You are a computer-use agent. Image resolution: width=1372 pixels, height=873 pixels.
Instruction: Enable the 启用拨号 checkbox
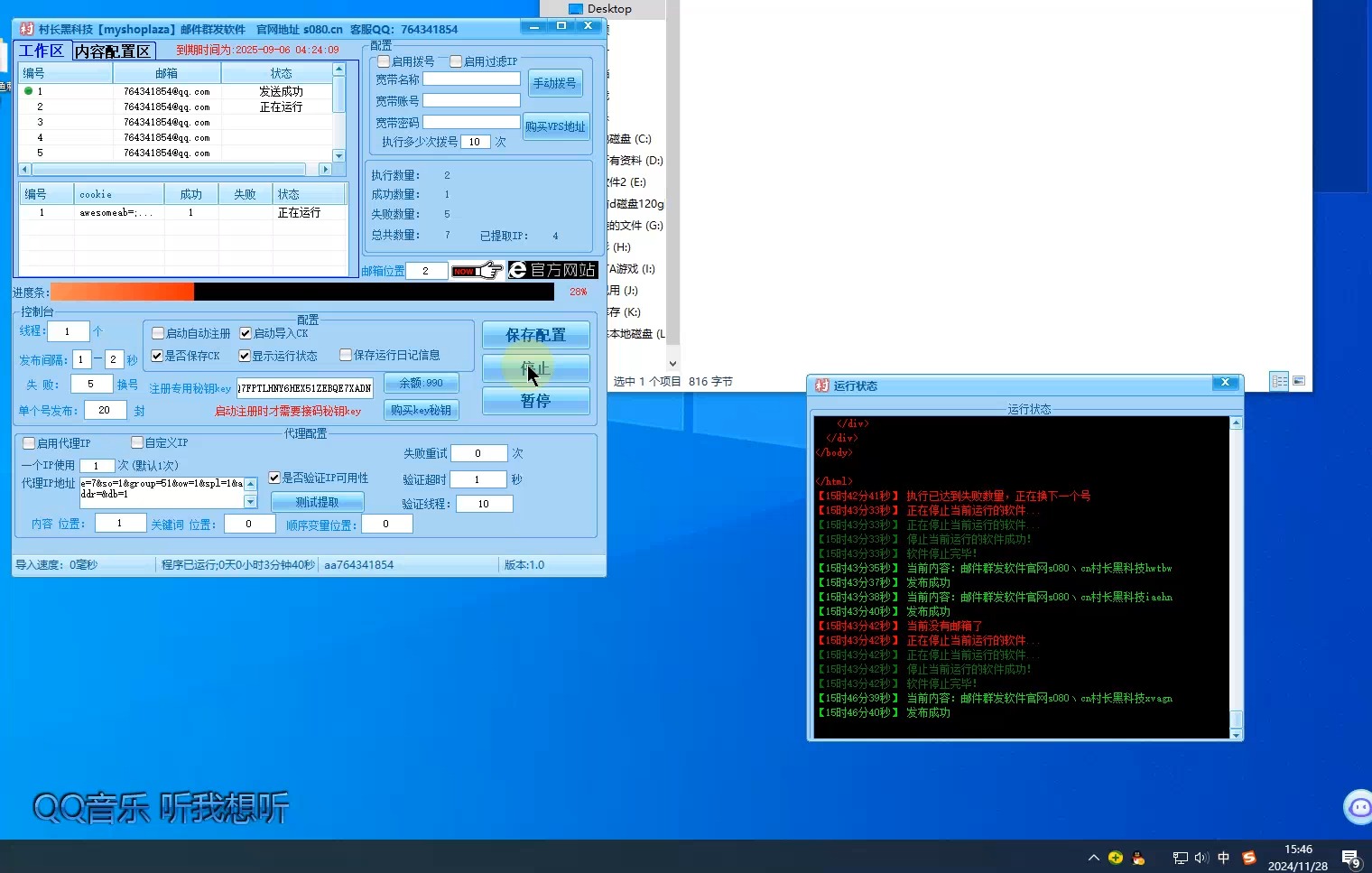point(384,61)
